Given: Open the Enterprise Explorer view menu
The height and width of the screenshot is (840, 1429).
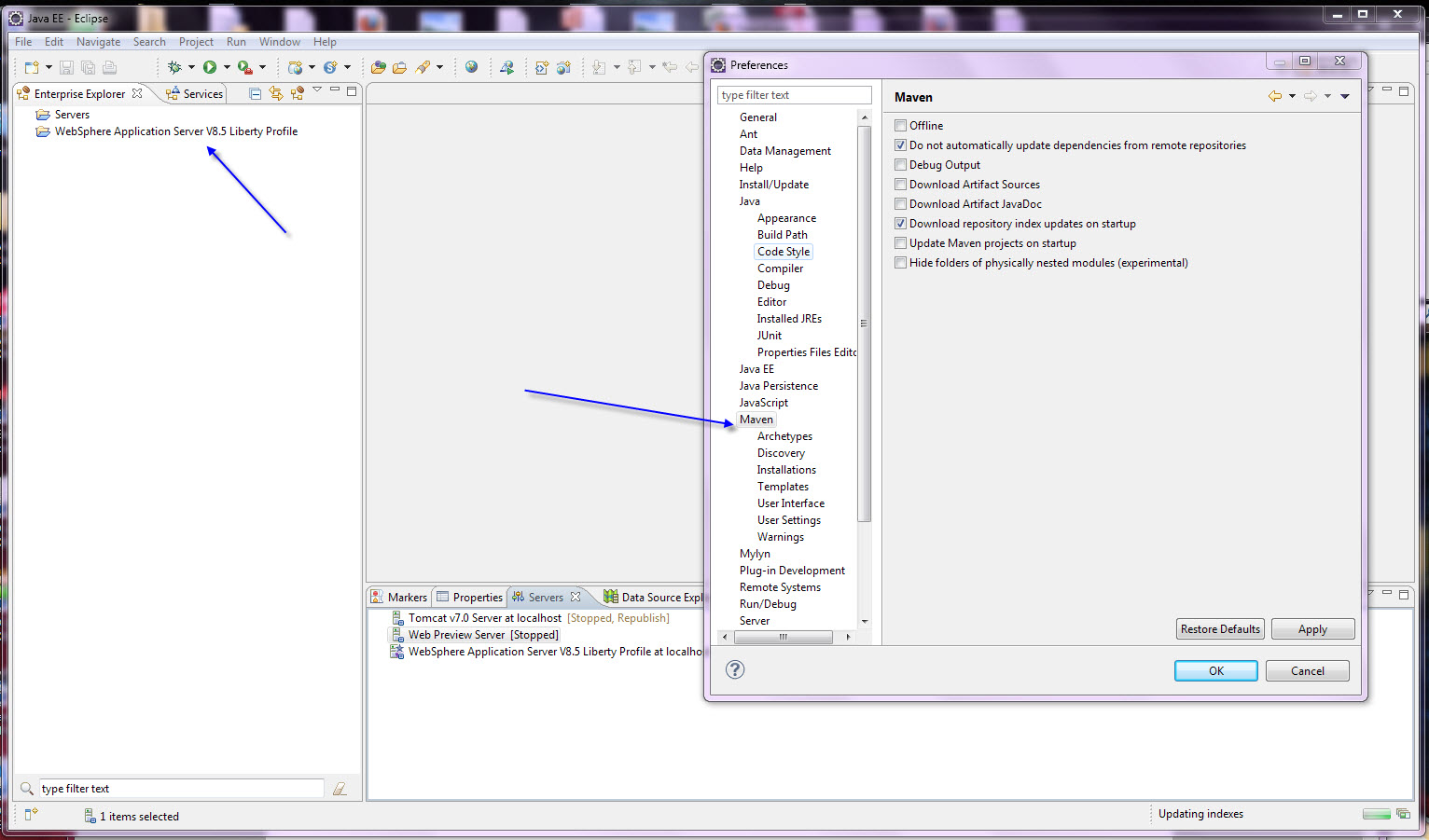Looking at the screenshot, I should click(317, 90).
